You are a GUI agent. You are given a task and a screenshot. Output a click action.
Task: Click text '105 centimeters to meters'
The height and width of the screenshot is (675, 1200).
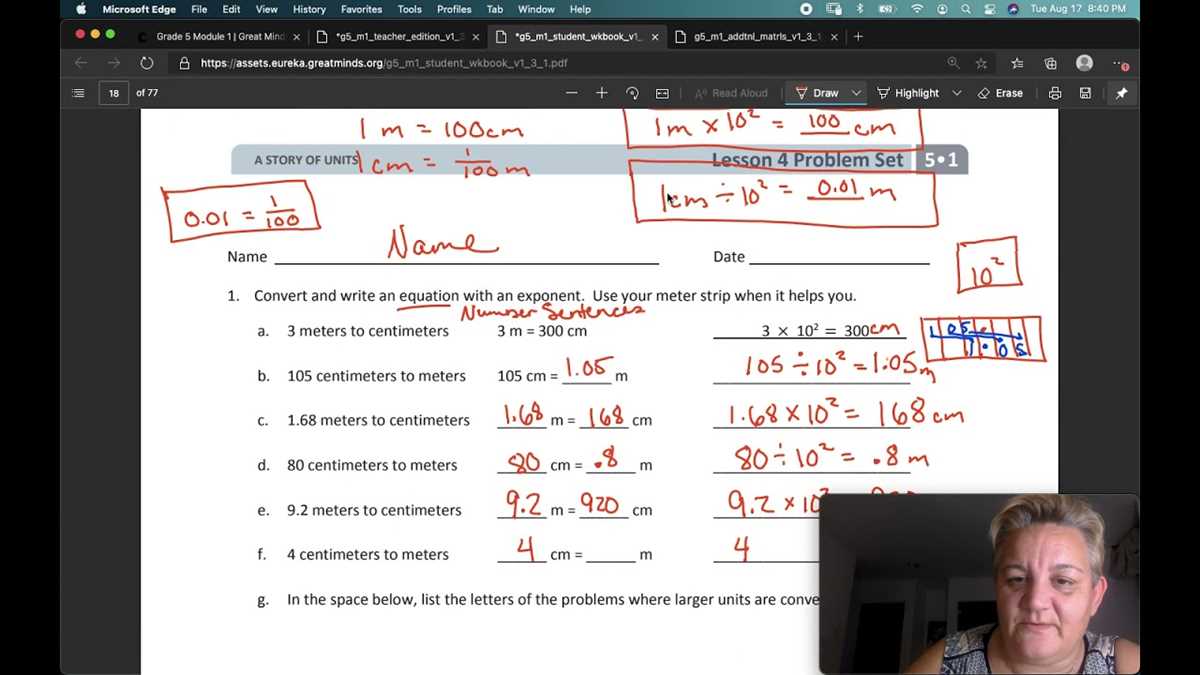376,376
